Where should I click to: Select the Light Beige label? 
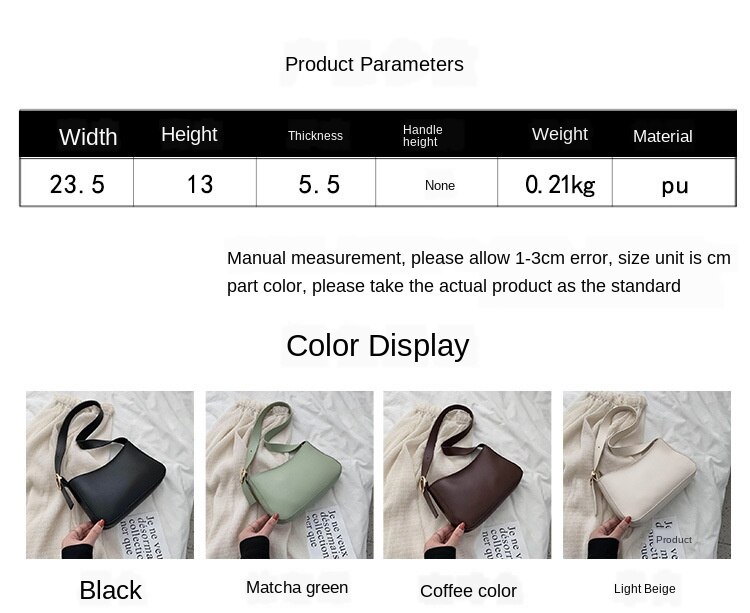tap(645, 589)
